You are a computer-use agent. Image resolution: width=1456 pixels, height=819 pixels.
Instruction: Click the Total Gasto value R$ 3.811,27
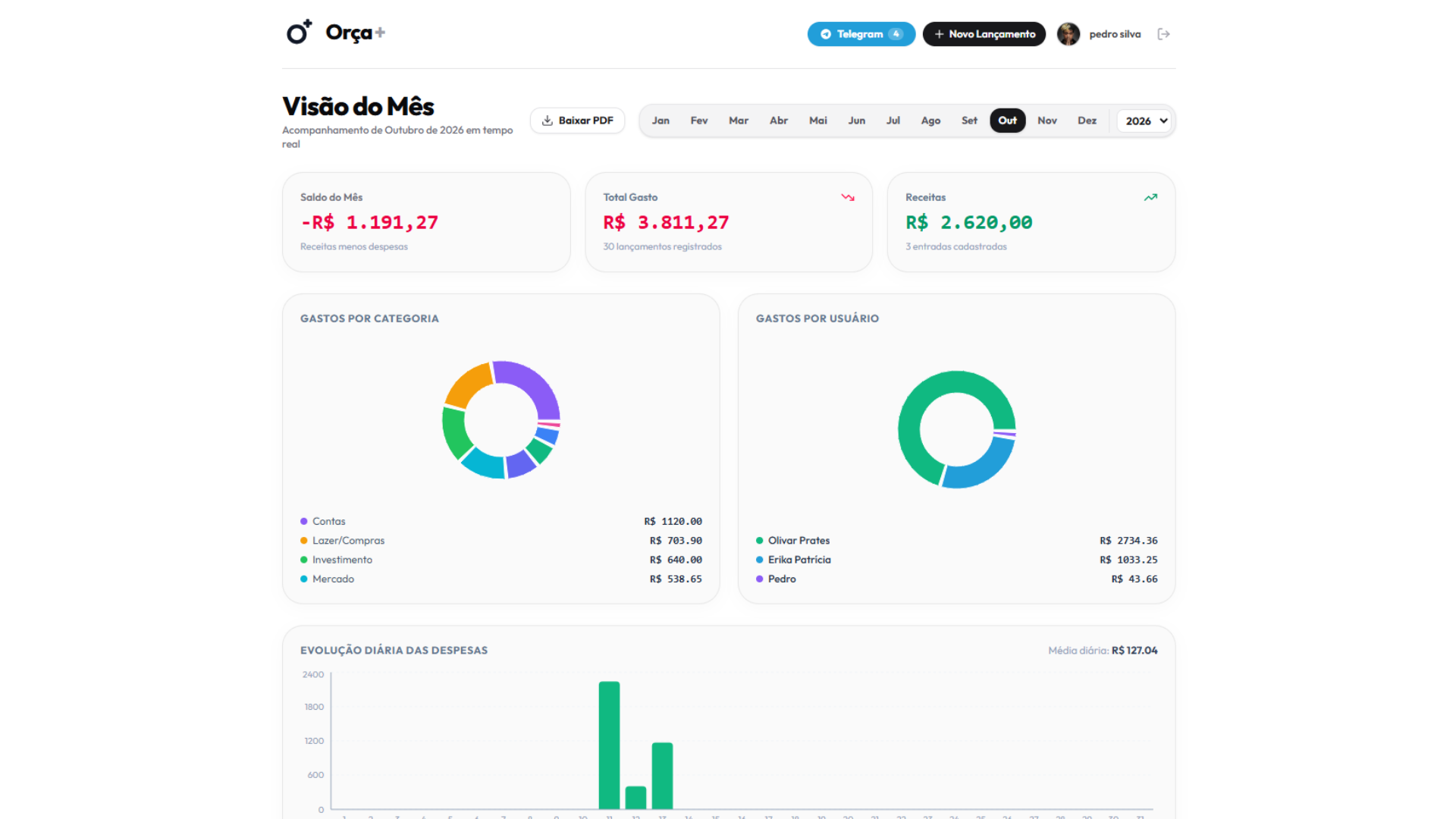tap(666, 222)
